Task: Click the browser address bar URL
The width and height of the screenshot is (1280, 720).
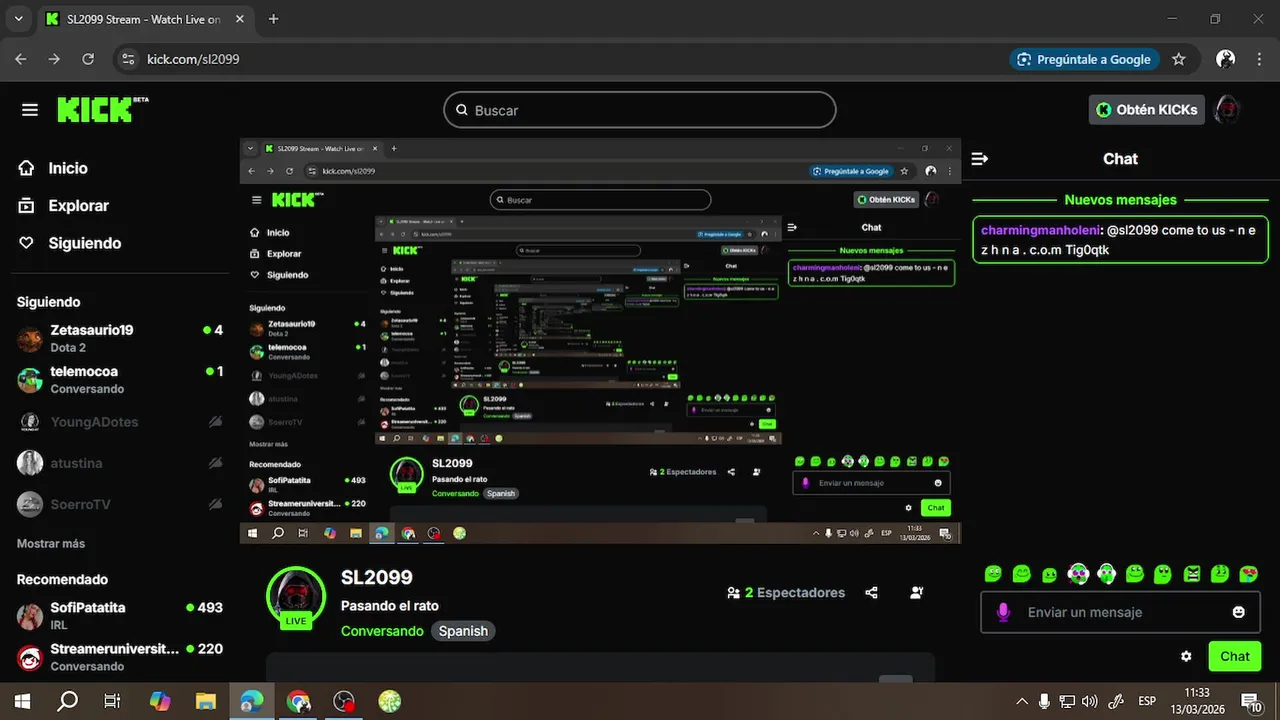Action: 193,59
